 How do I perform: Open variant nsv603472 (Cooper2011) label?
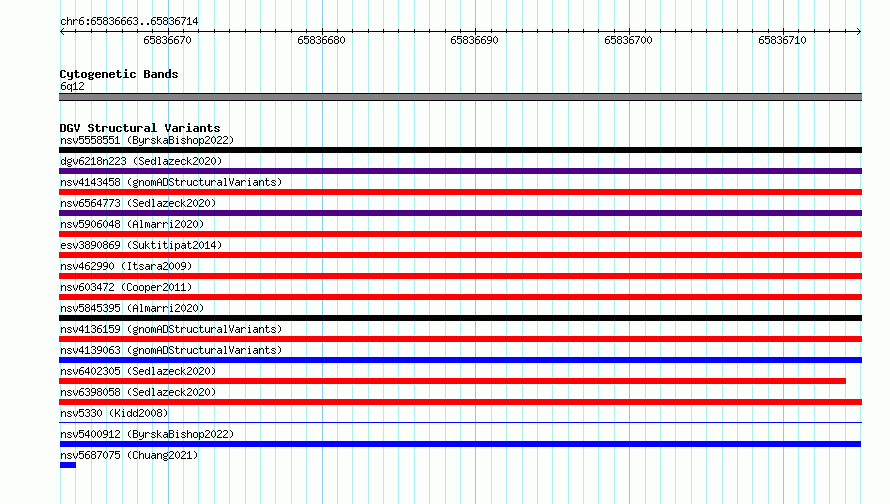click(x=126, y=287)
